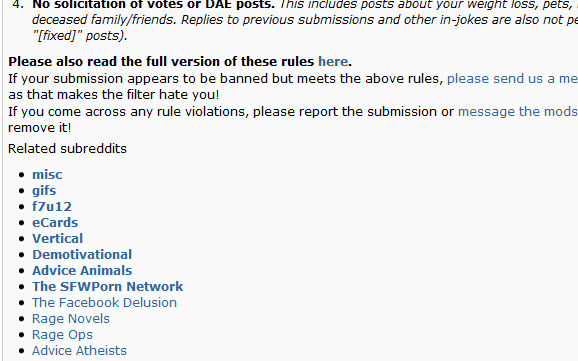Visit The Facebook Delusion link
Viewport: 578px width, 361px height.
[104, 302]
